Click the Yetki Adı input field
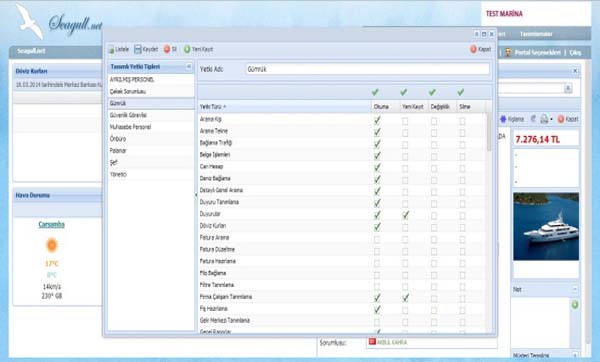Image resolution: width=600 pixels, height=362 pixels. pyautogui.click(x=367, y=69)
